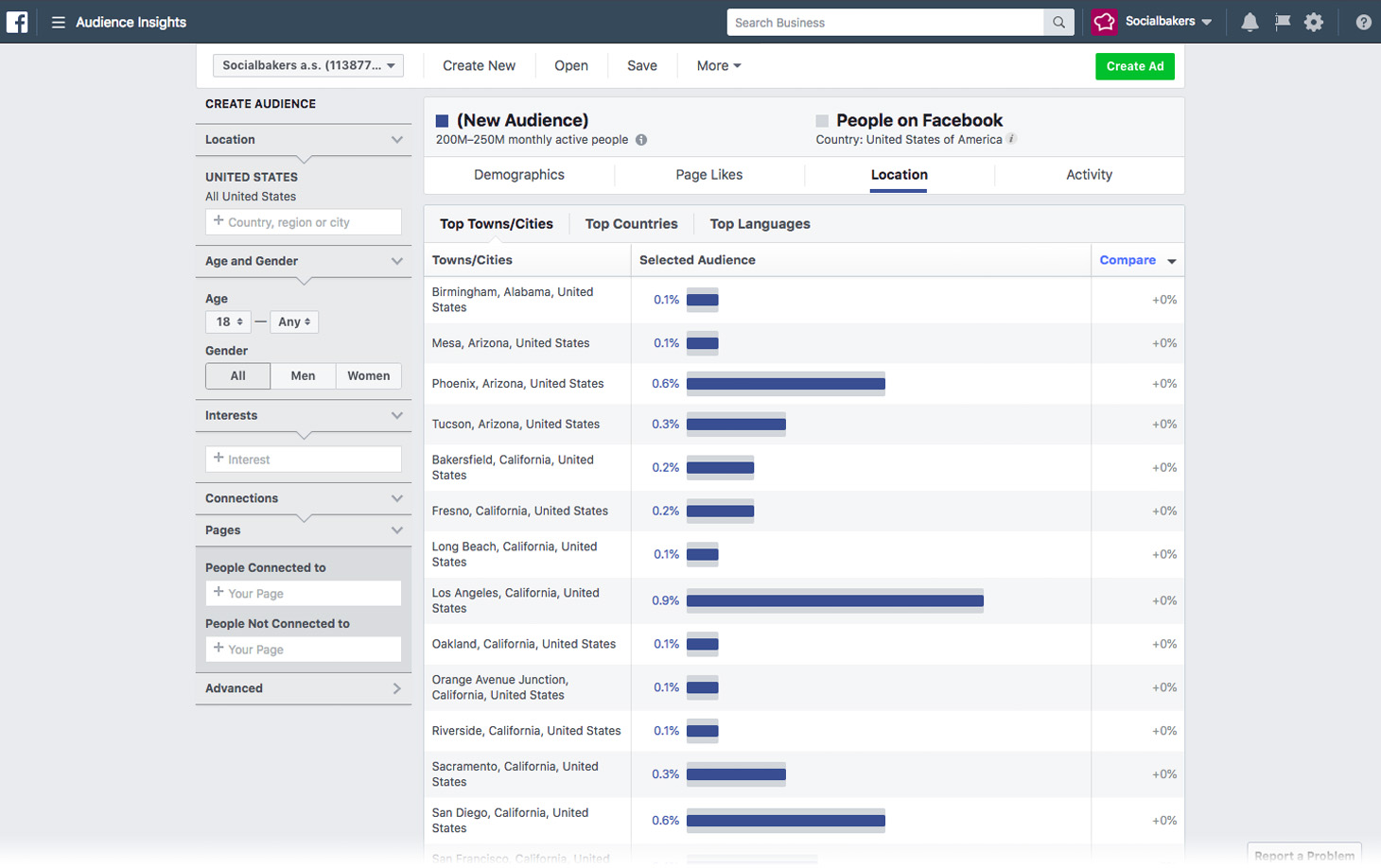Click Create New
The image size is (1381, 868).
[x=480, y=65]
